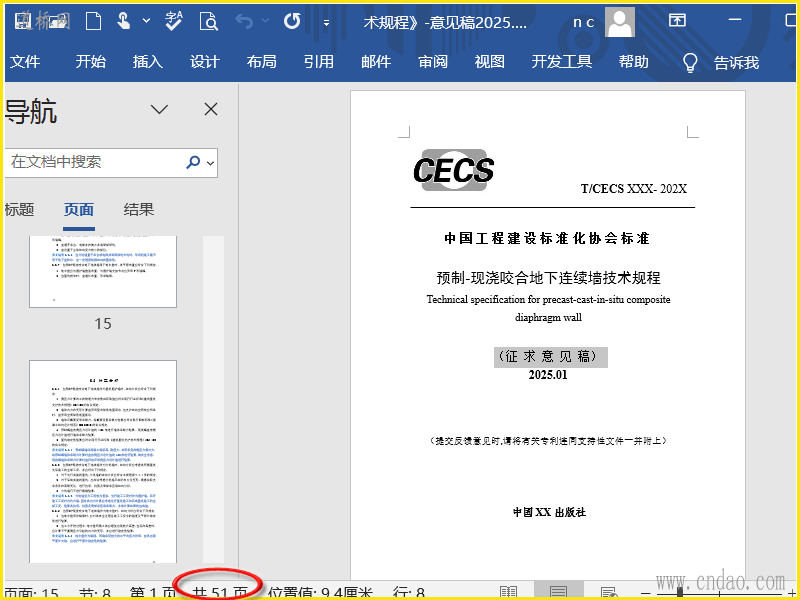Click the navigation pane vertical scrollbar
Viewport: 800px width, 600px height.
pyautogui.click(x=213, y=399)
